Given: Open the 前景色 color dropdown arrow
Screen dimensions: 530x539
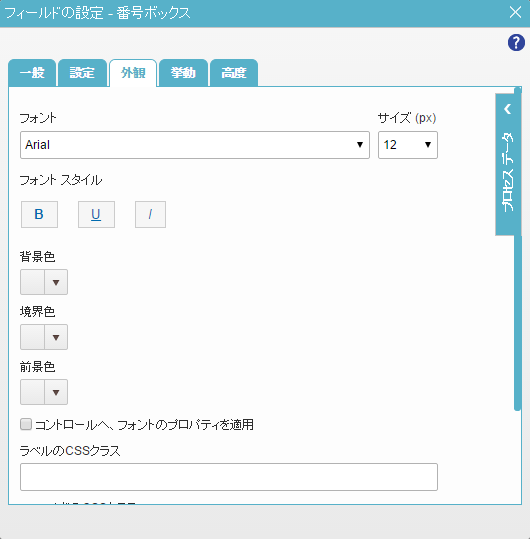Looking at the screenshot, I should [x=56, y=392].
